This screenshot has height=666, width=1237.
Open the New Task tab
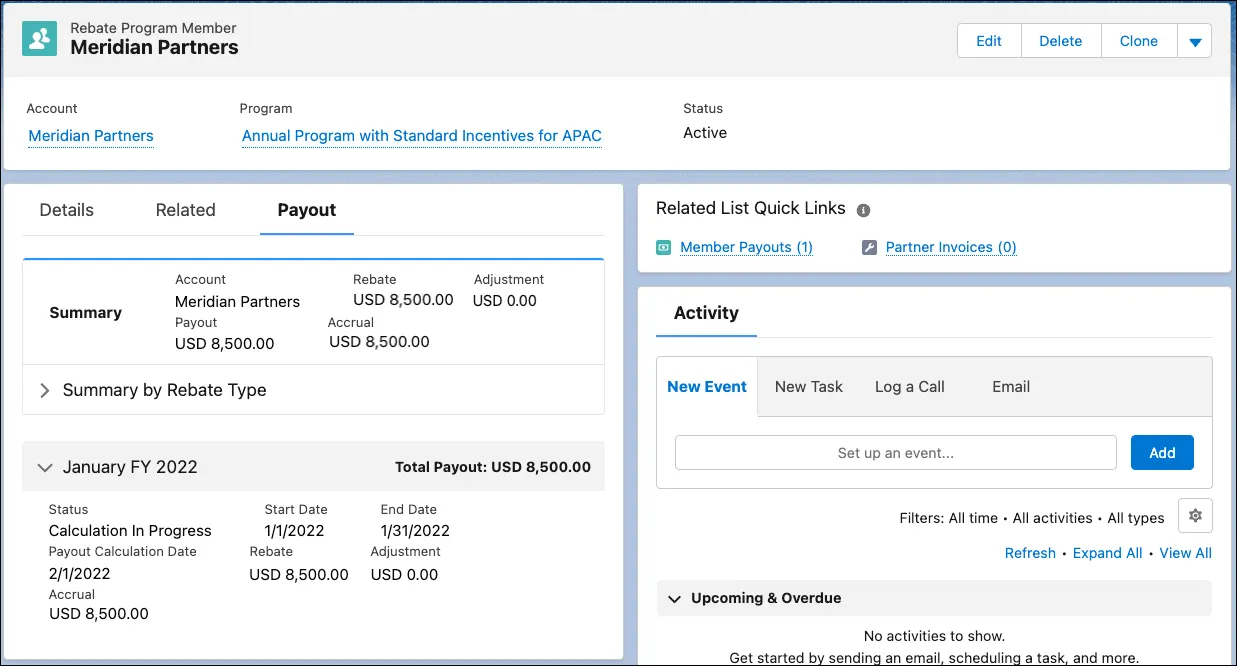[x=809, y=387]
